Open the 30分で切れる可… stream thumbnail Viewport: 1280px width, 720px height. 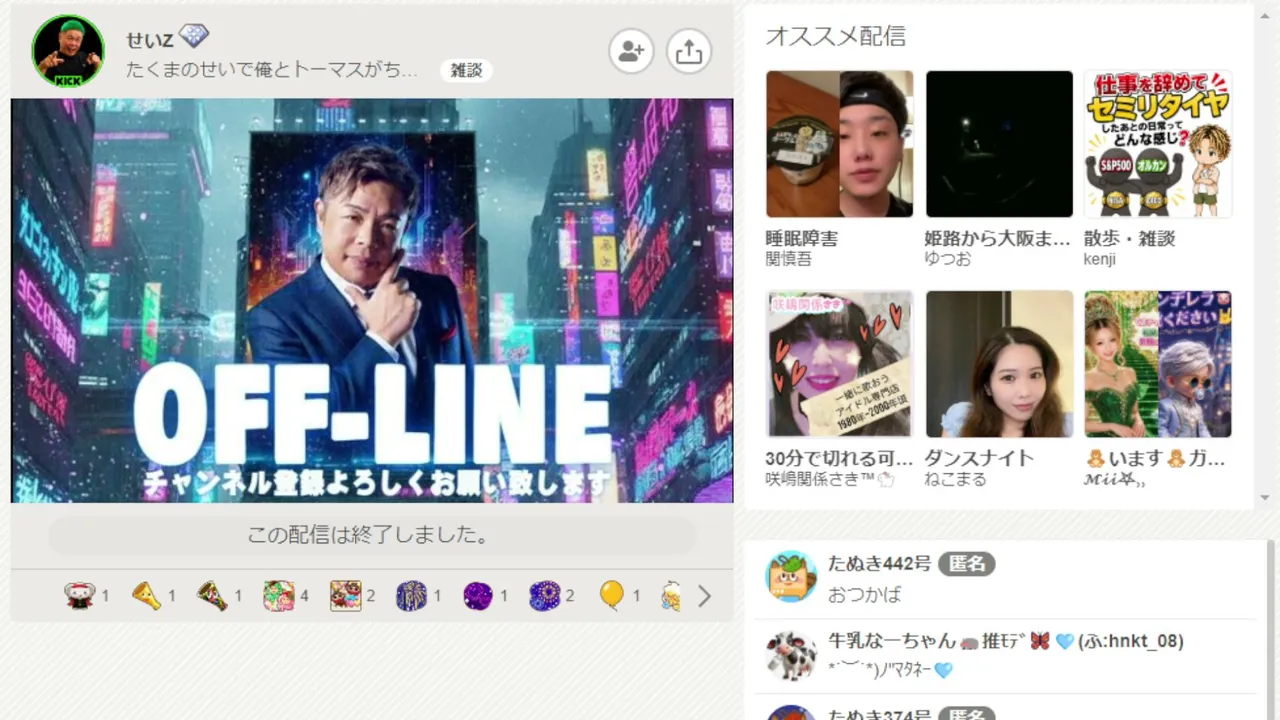coord(840,364)
